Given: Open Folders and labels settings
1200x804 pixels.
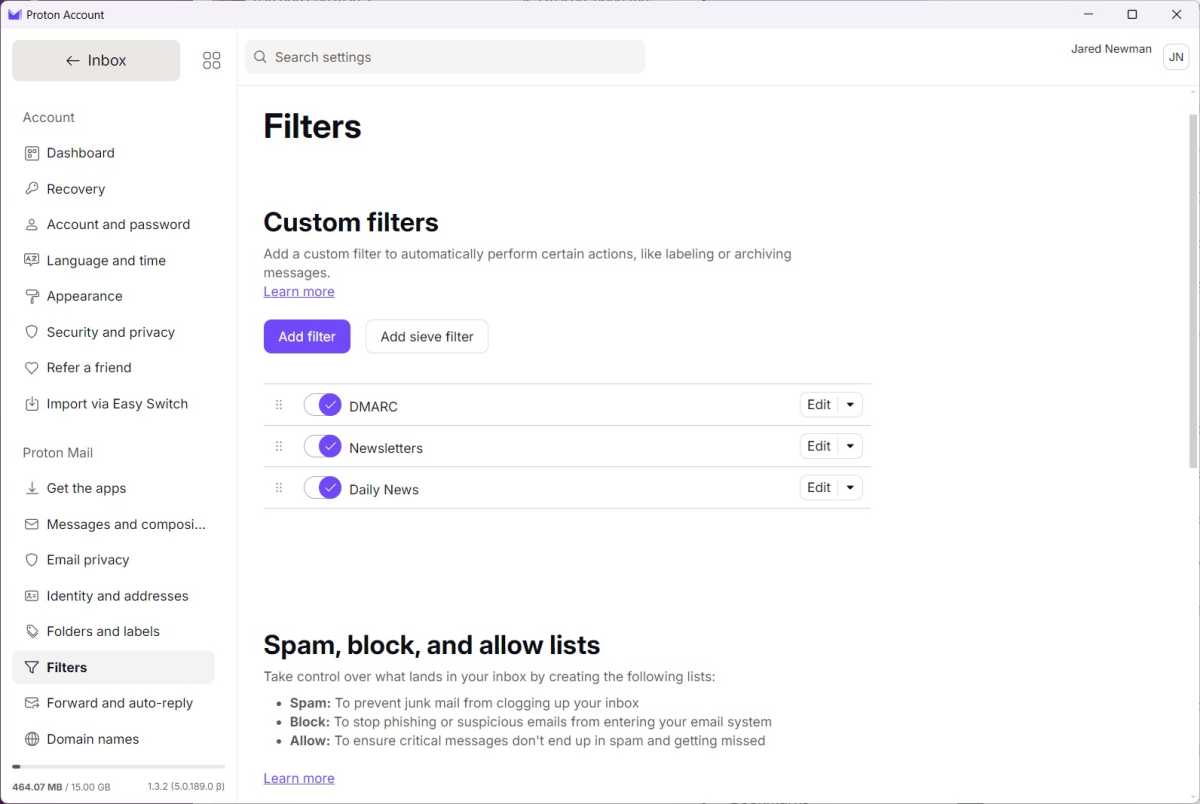Looking at the screenshot, I should click(x=113, y=632).
